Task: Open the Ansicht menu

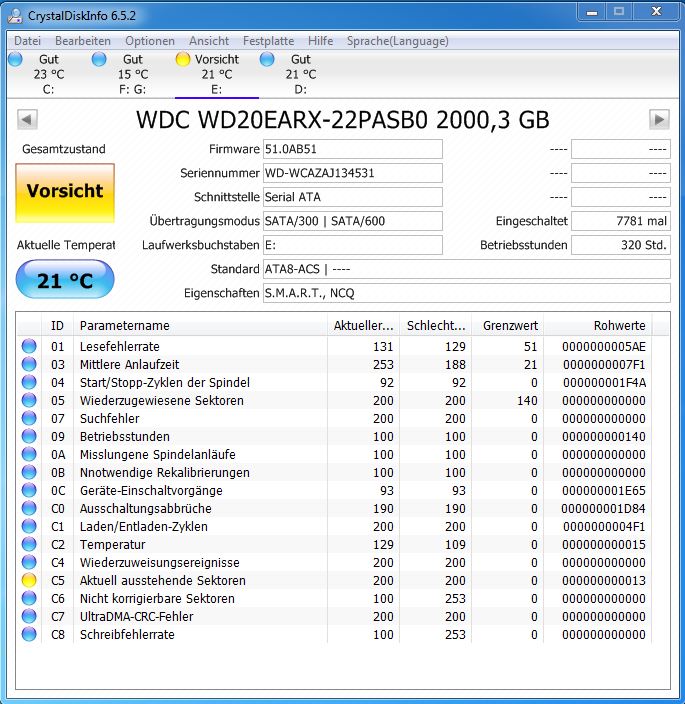Action: (209, 41)
